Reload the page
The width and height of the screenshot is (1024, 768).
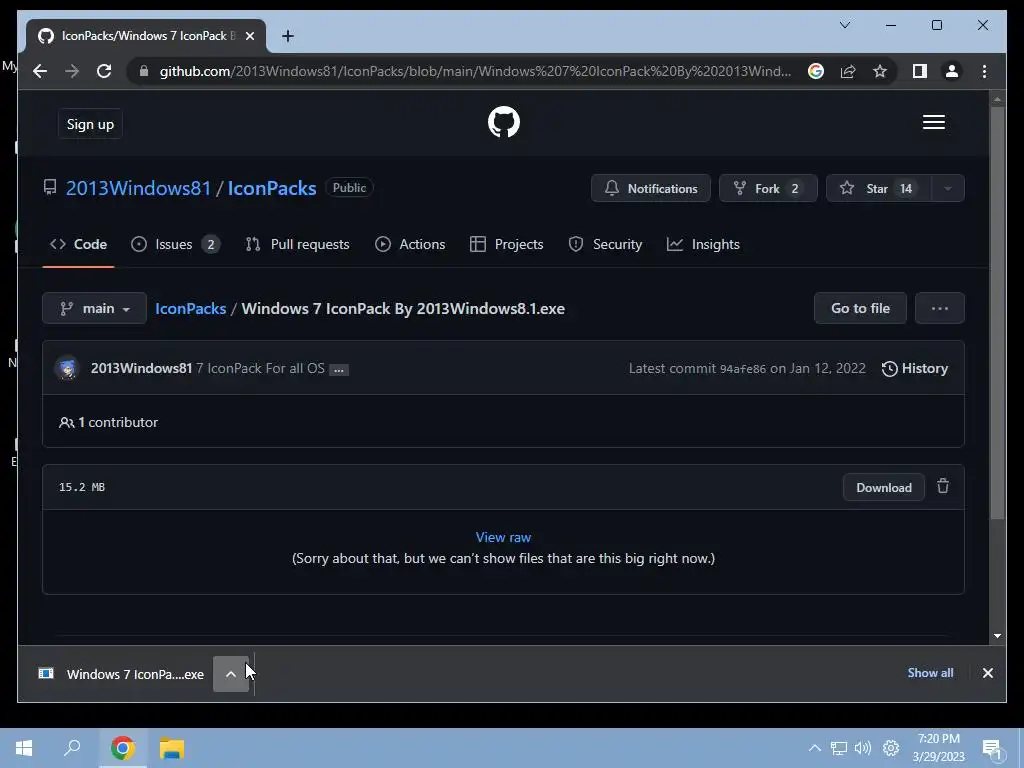pos(104,71)
